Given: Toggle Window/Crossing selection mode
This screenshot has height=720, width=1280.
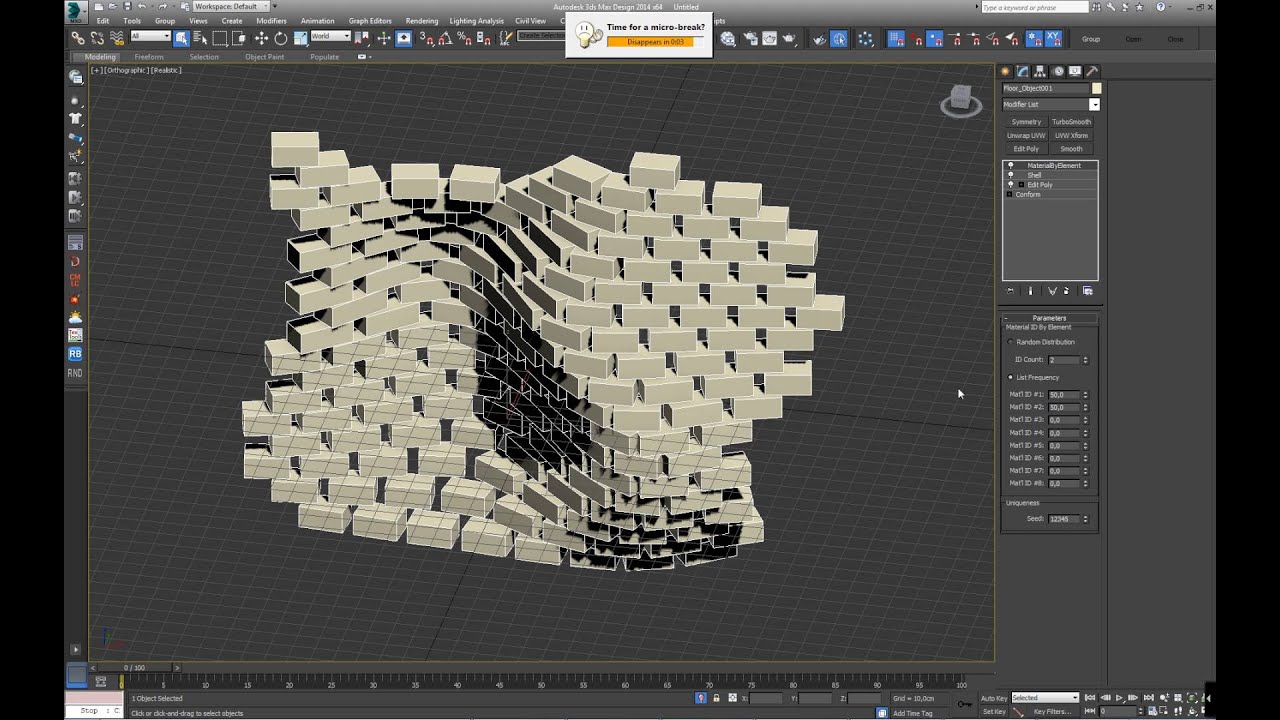Looking at the screenshot, I should click(239, 38).
